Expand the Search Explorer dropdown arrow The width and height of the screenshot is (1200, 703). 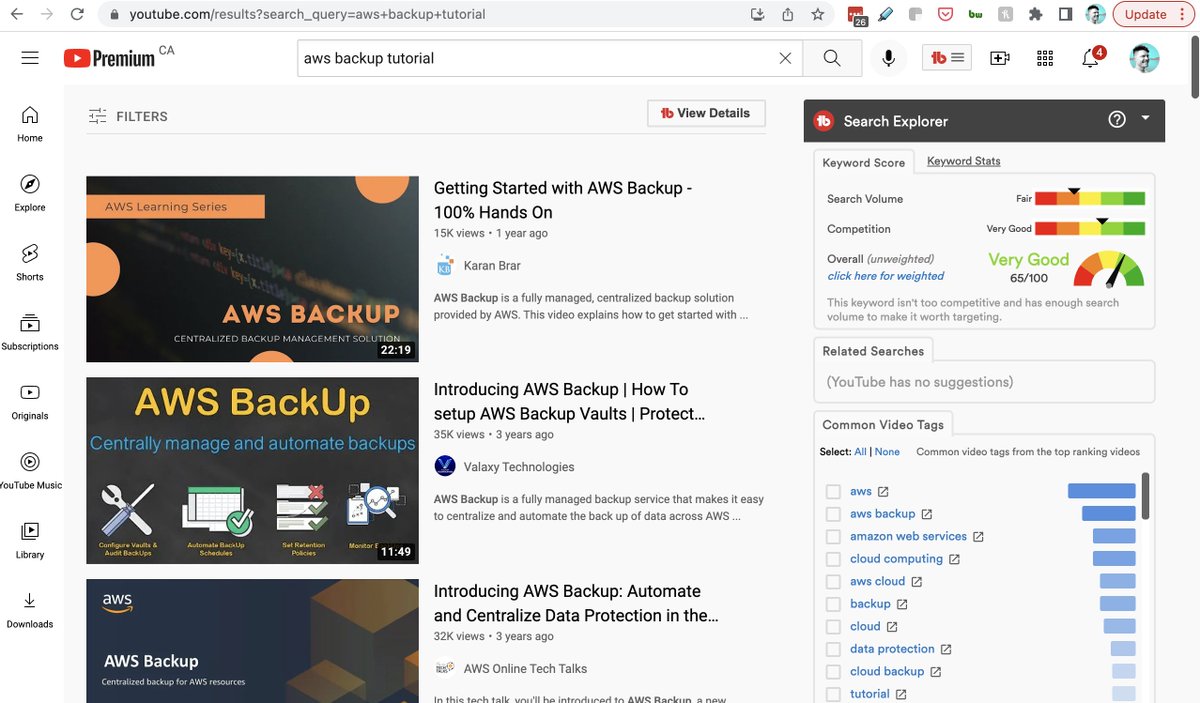coord(1146,119)
